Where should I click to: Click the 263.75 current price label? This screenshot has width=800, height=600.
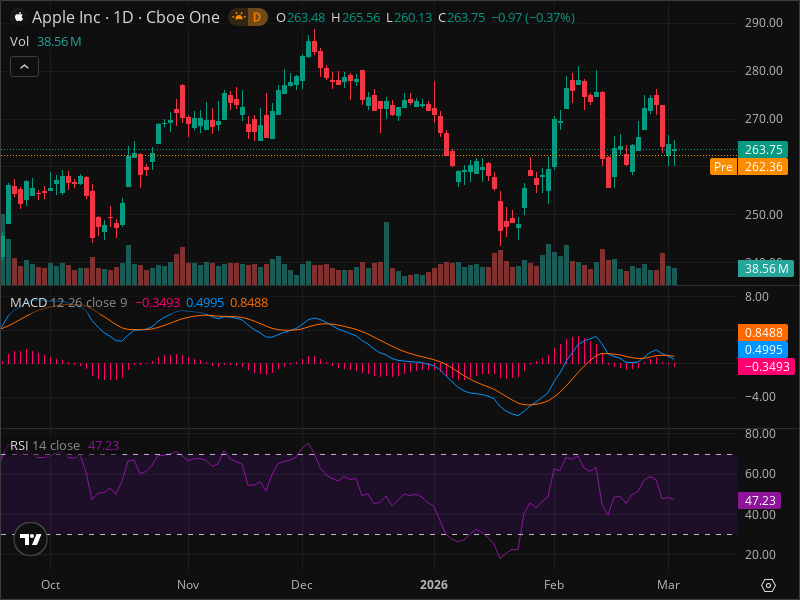coord(763,149)
